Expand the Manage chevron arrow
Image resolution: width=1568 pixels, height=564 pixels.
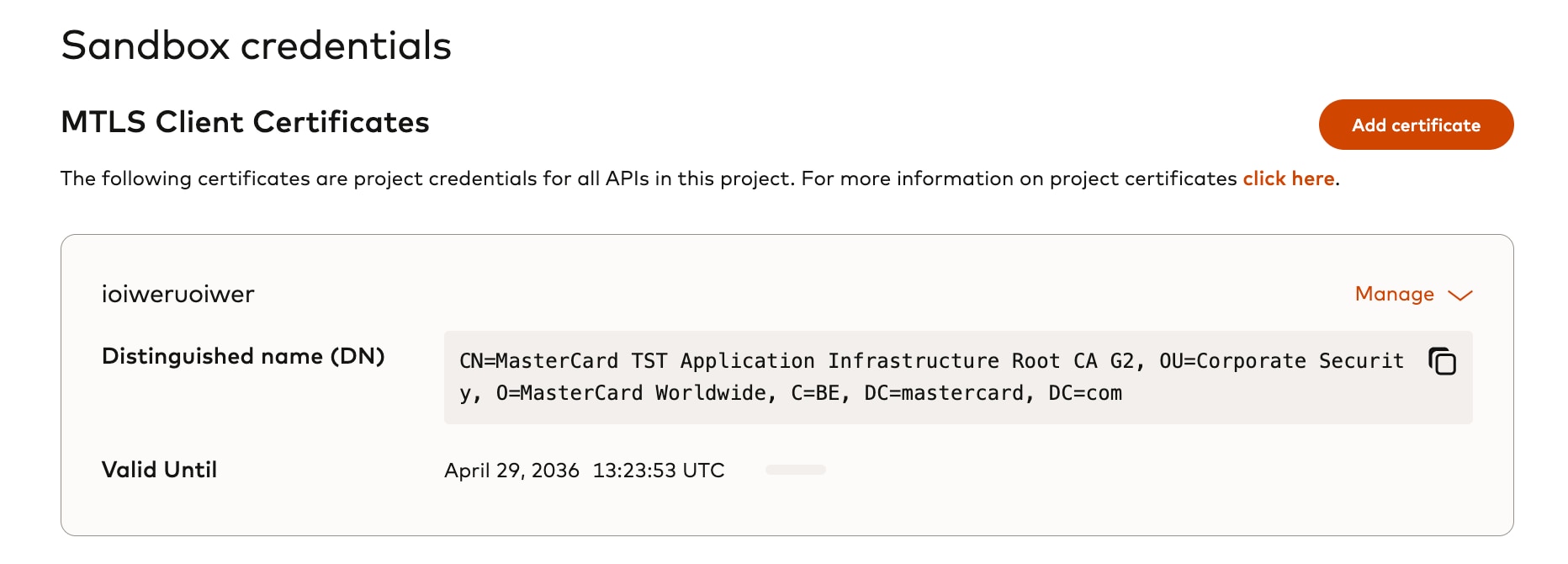pos(1460,295)
